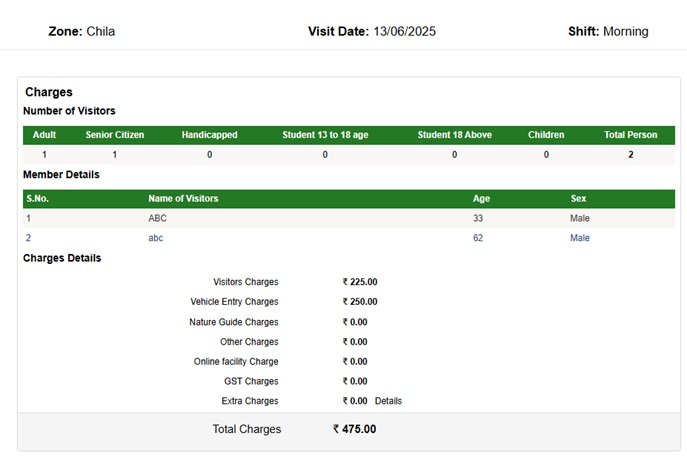Select the Total Person column header
Image resolution: width=687 pixels, height=458 pixels.
[630, 135]
